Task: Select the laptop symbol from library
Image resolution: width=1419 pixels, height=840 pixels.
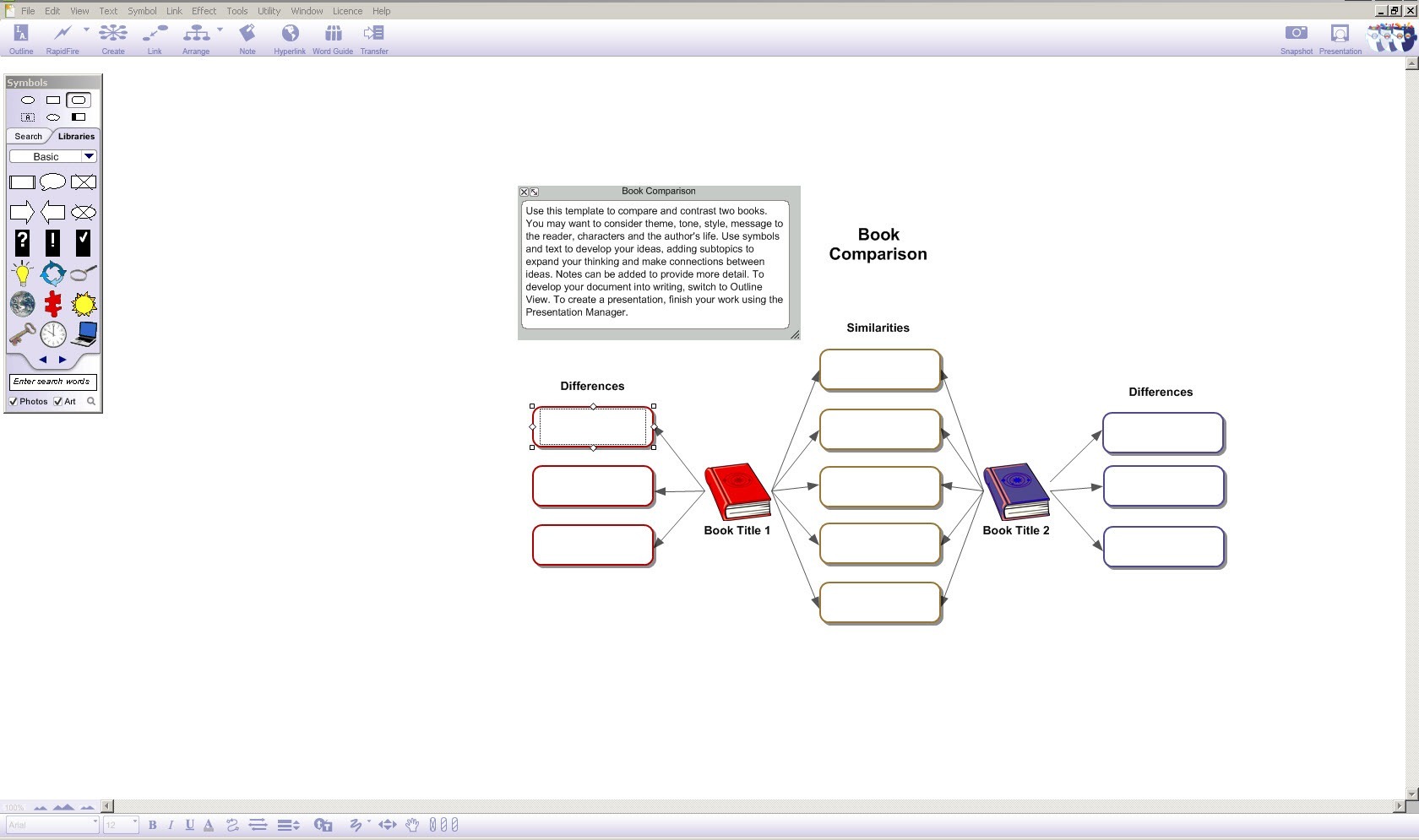Action: [x=83, y=333]
